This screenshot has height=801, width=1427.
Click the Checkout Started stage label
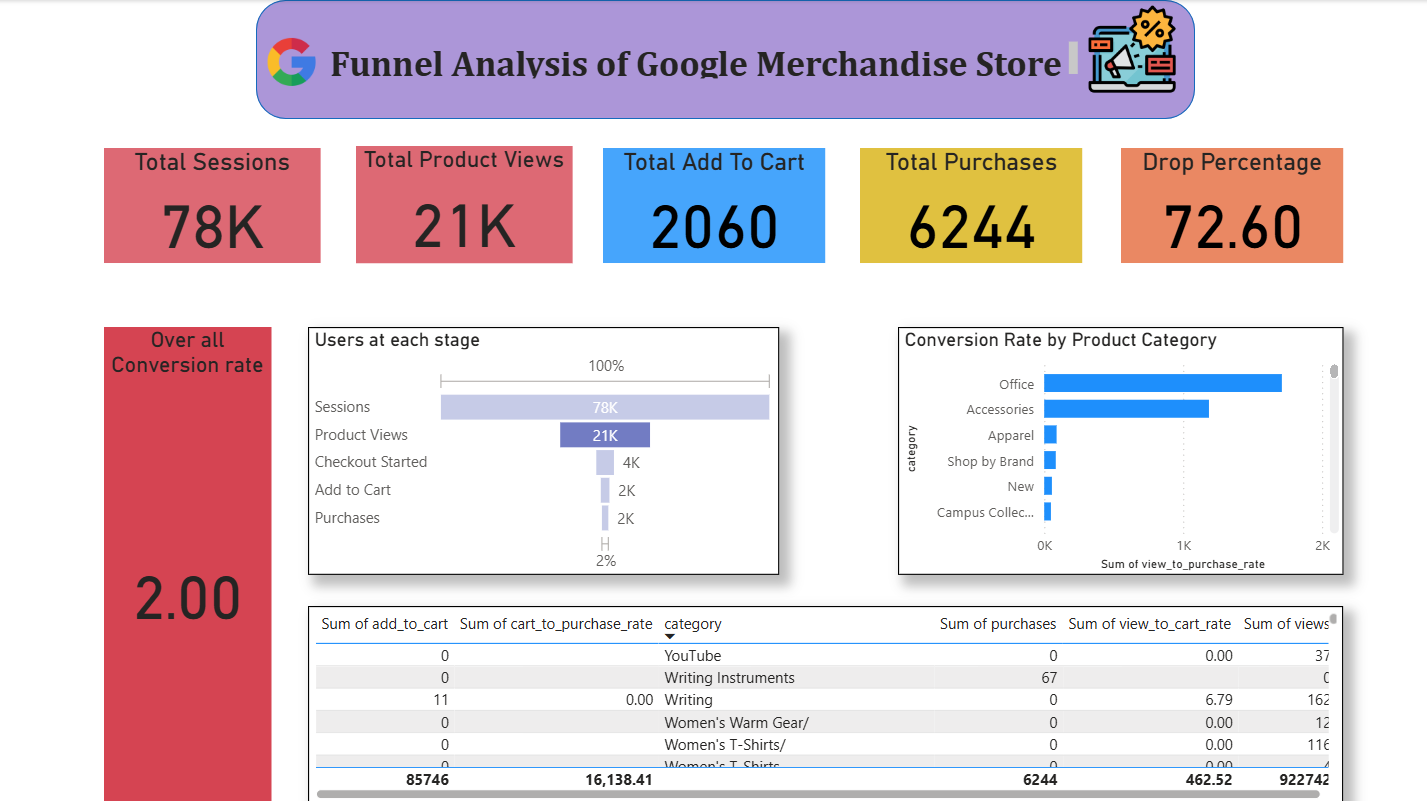point(371,462)
